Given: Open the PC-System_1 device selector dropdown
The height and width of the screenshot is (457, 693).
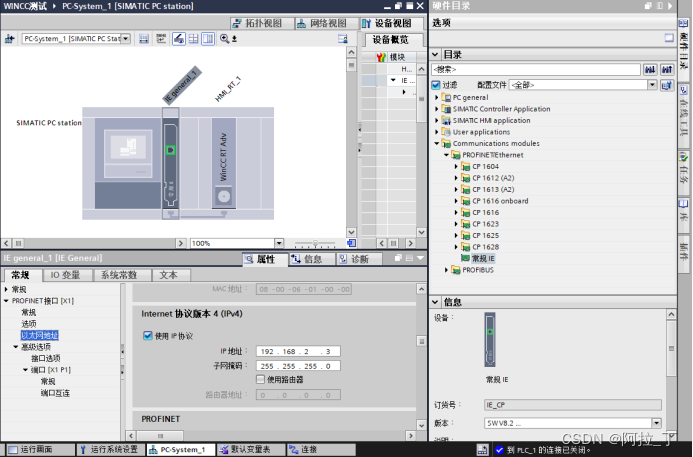Looking at the screenshot, I should (126, 39).
